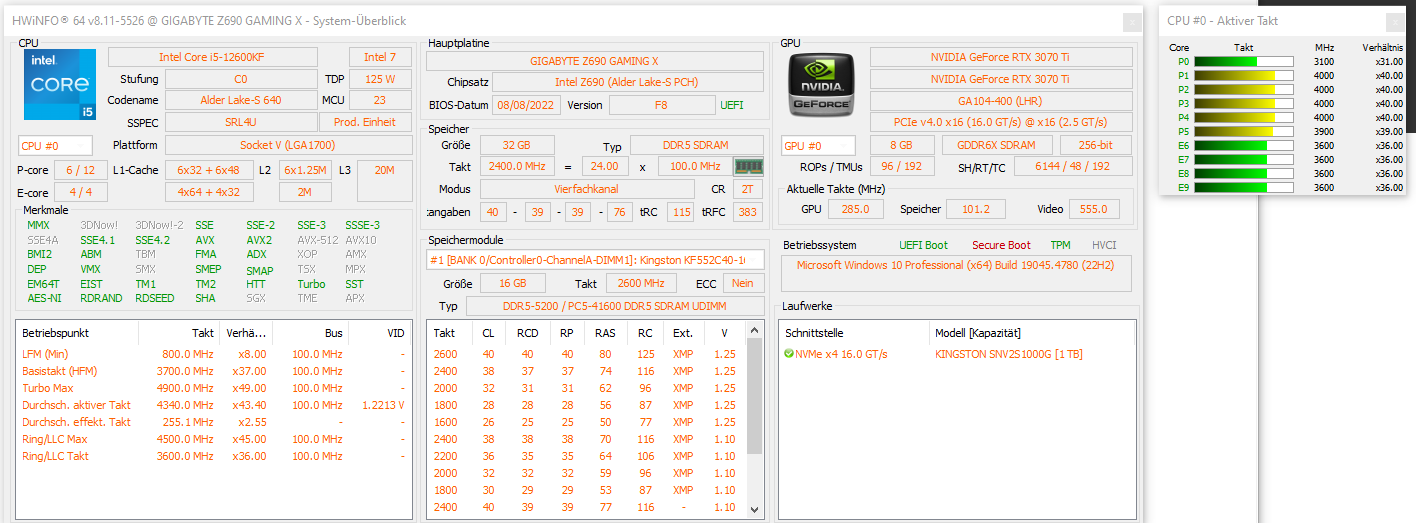Click the PCIe v4.0 x16 interface field
This screenshot has width=1416, height=523.
1001,121
